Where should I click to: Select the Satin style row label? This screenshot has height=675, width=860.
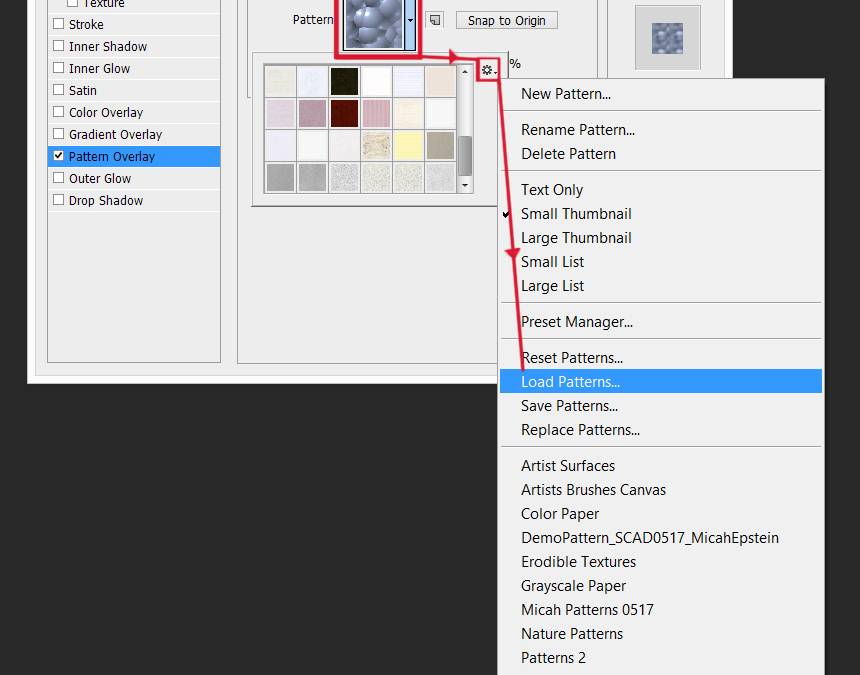coord(83,90)
